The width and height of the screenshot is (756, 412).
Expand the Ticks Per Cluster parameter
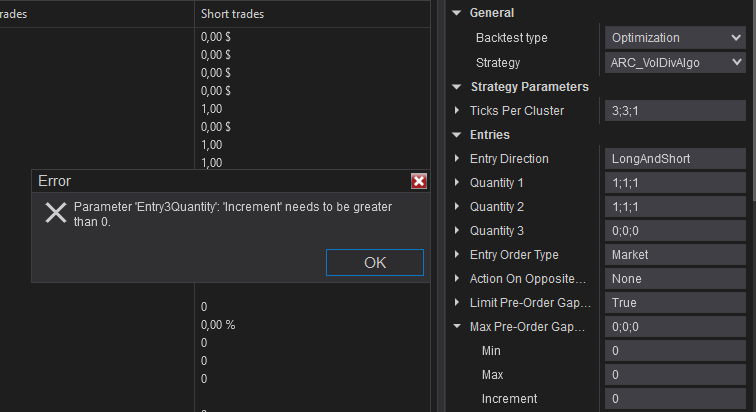point(458,111)
